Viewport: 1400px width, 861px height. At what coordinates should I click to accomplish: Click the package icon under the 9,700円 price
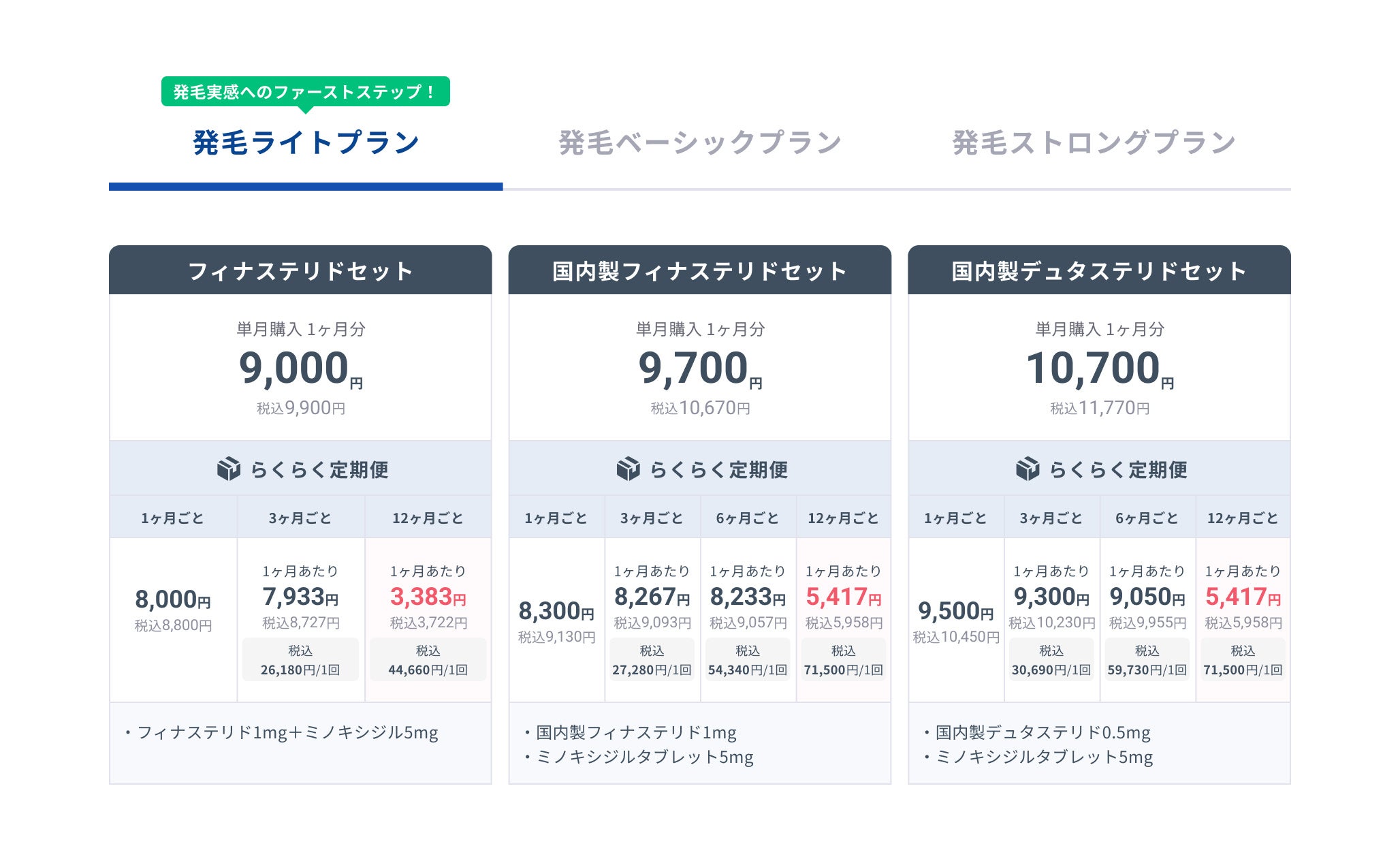628,469
